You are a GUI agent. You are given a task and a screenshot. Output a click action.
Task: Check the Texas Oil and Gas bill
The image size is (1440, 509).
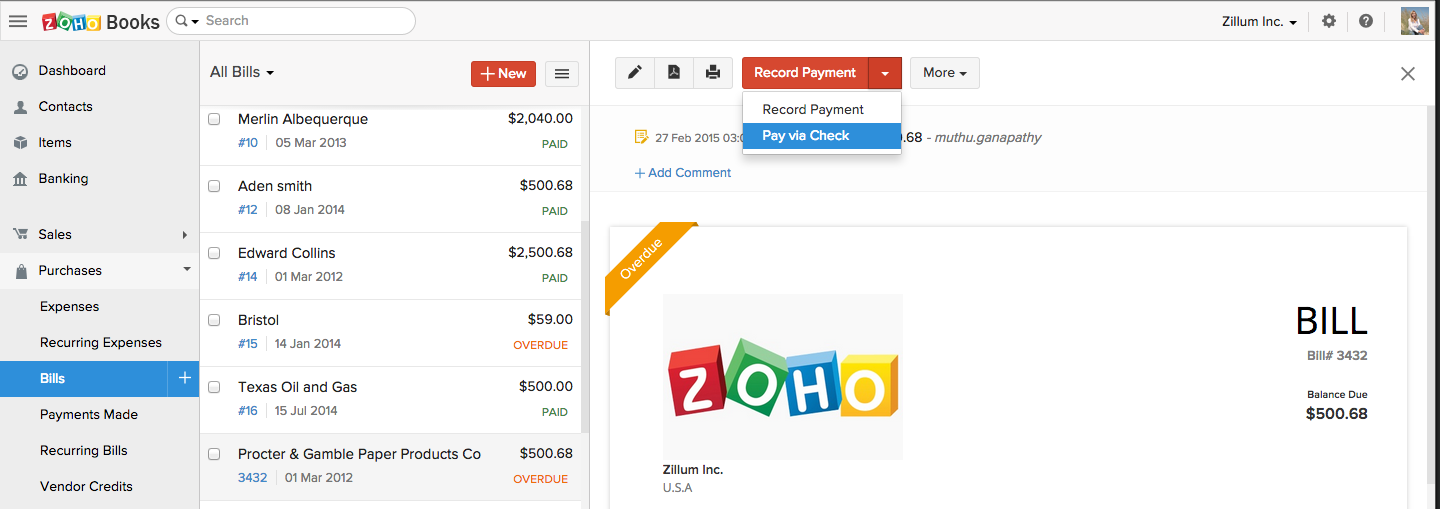coord(214,387)
